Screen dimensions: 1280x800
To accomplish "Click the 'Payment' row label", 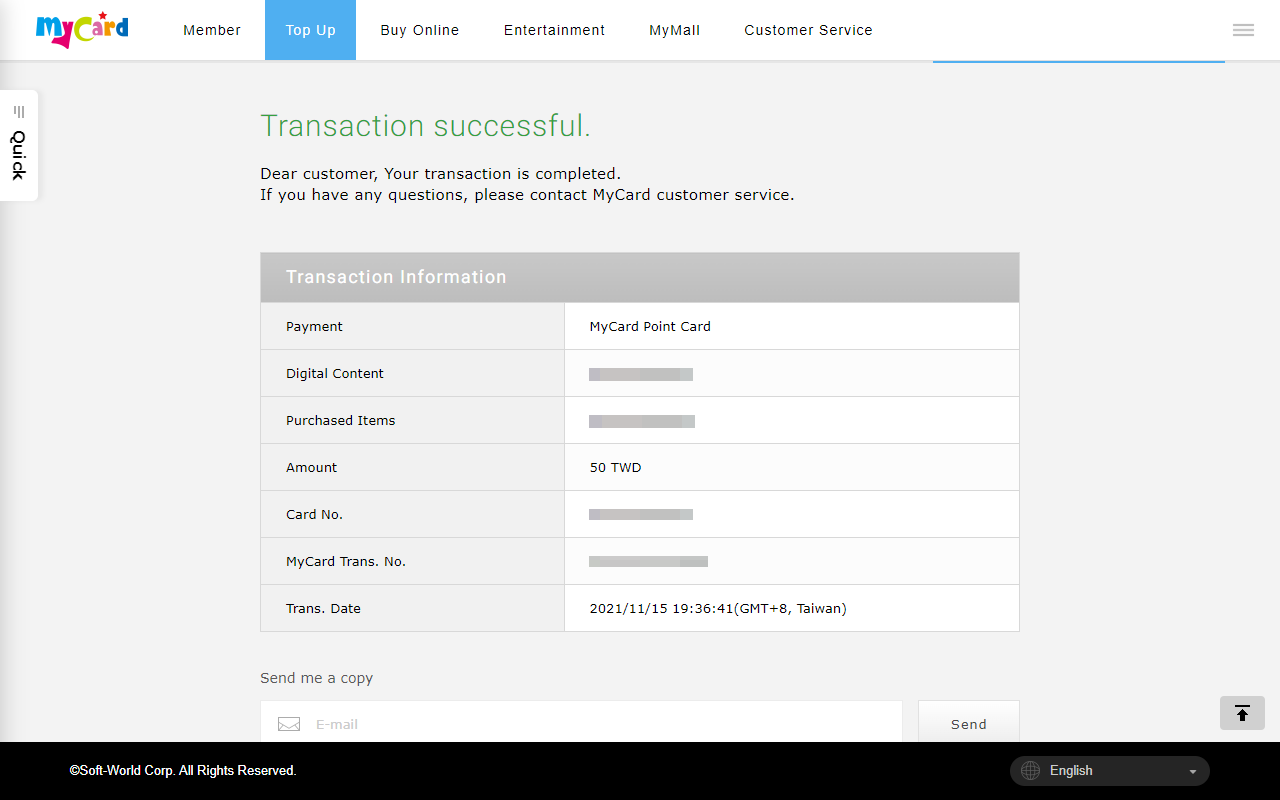I will click(314, 326).
